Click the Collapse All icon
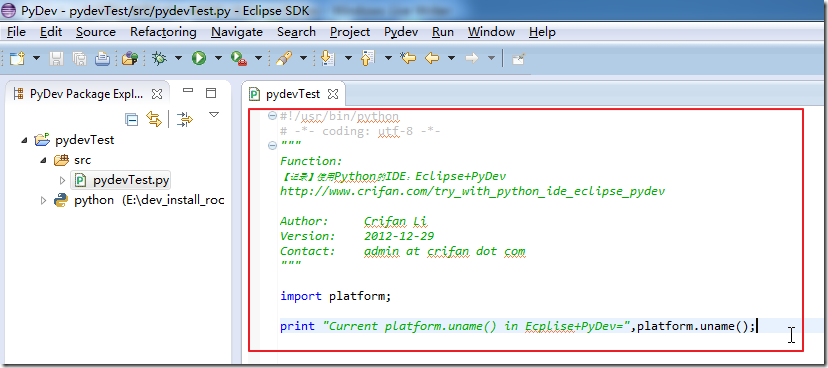This screenshot has width=828, height=368. (x=131, y=120)
